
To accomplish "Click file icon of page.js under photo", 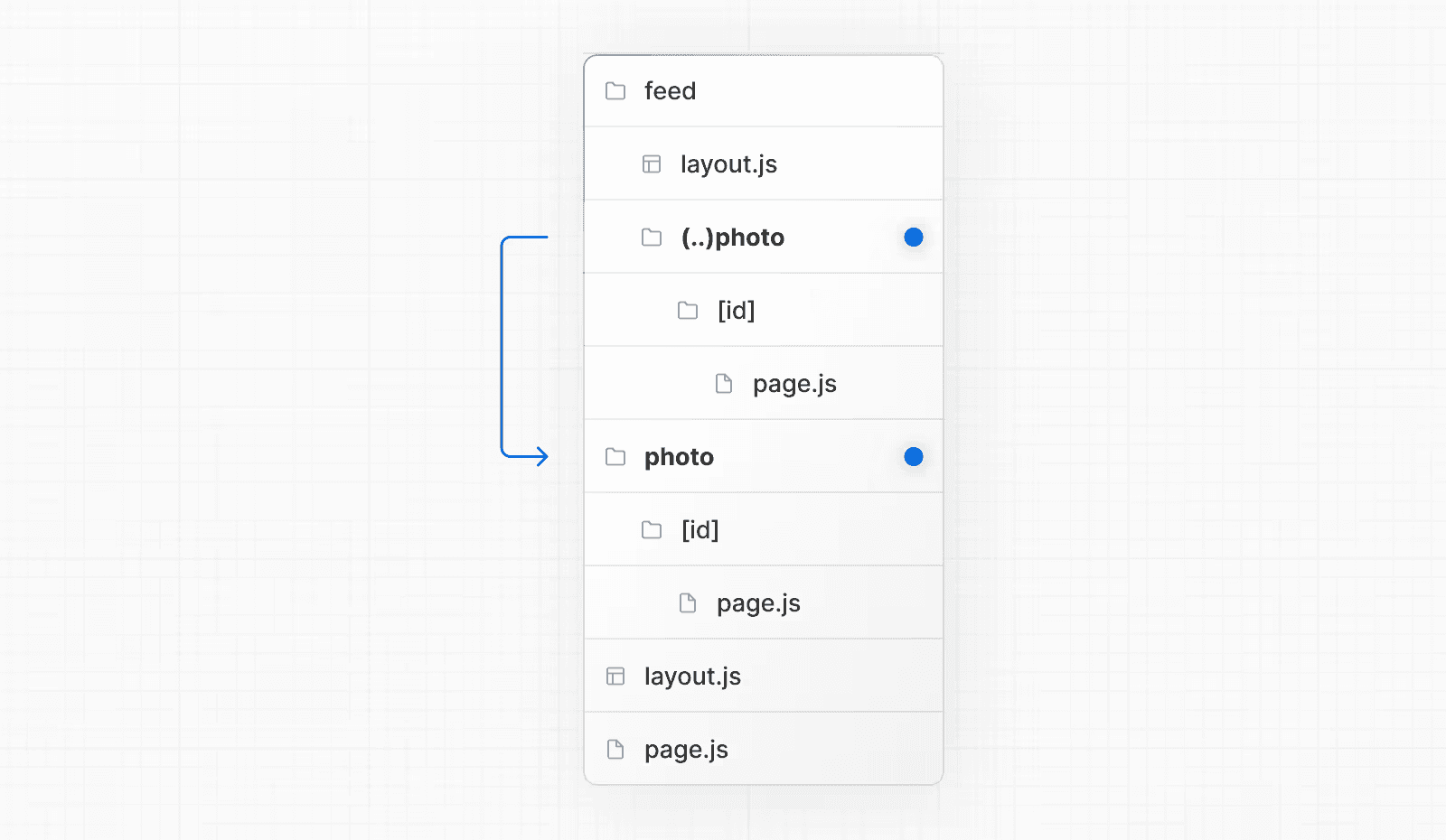I will pos(688,603).
